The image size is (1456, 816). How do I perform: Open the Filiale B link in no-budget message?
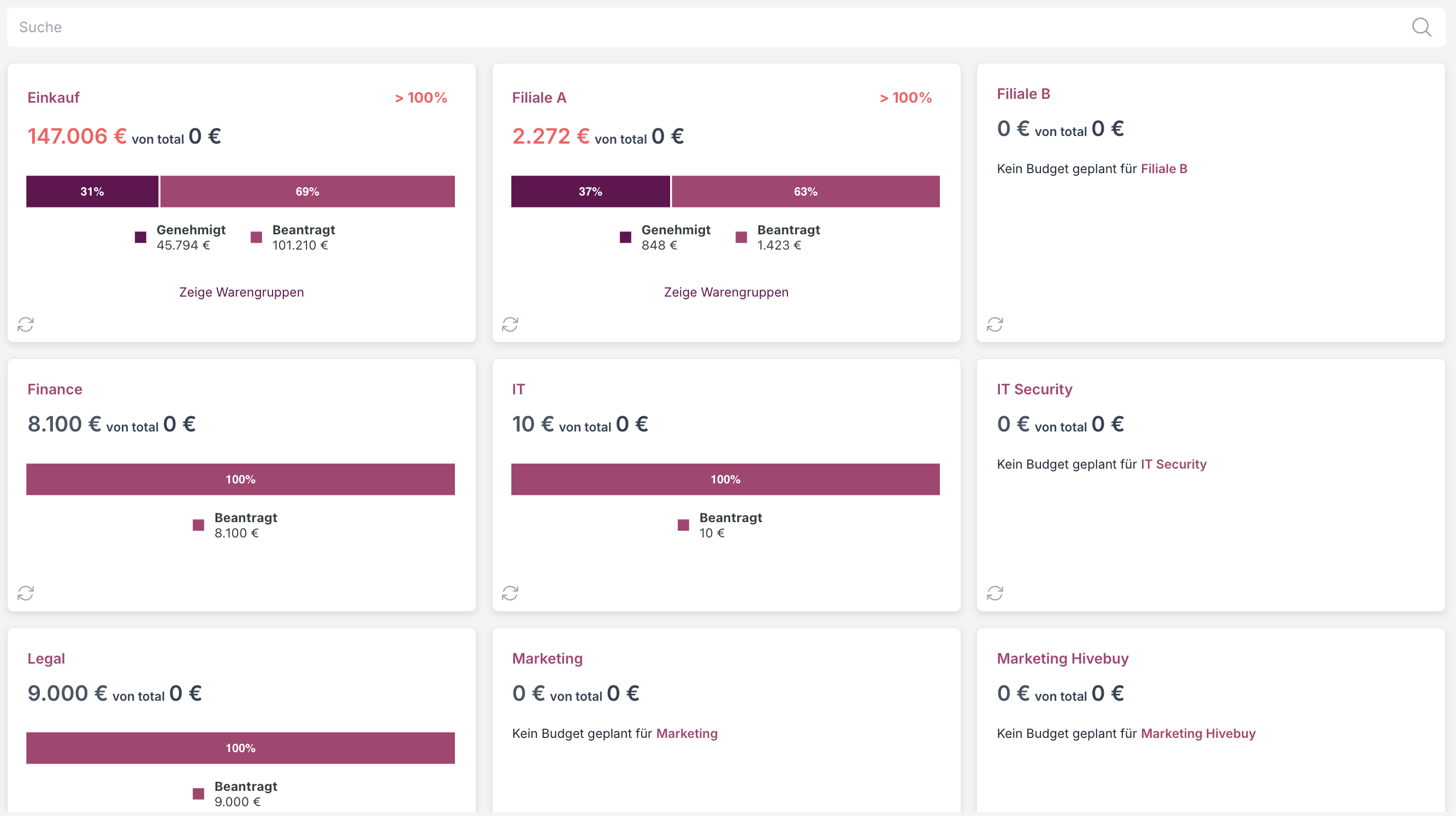(x=1164, y=168)
